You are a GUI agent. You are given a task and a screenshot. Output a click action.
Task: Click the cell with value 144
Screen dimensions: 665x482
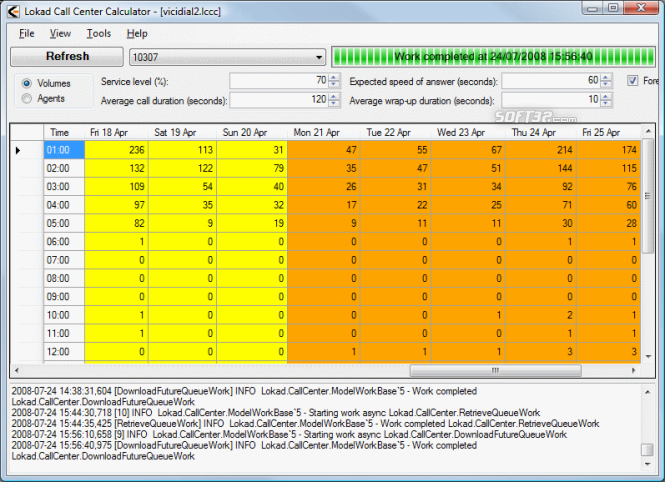[x=540, y=168]
